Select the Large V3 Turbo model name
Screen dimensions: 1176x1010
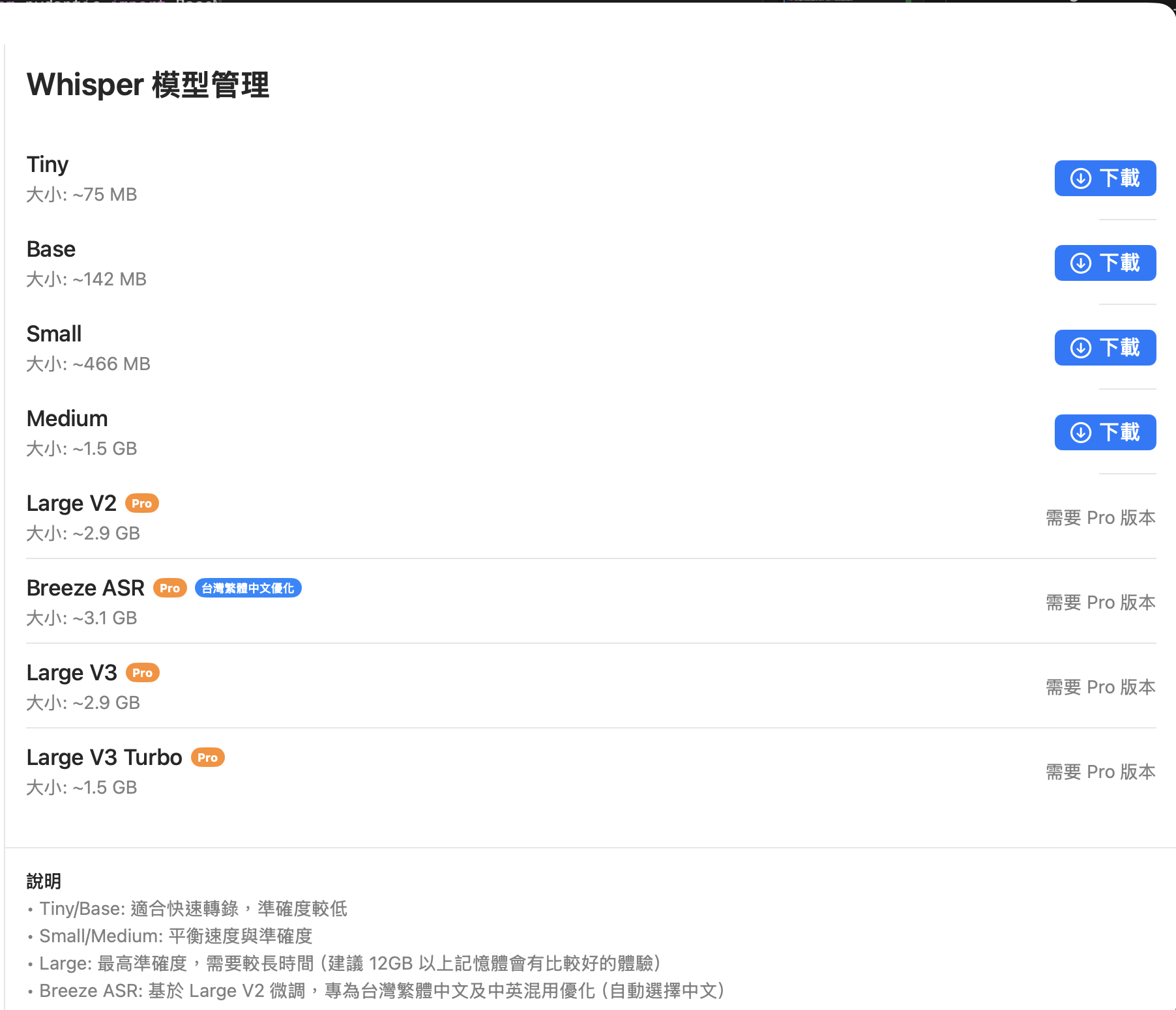tap(104, 757)
